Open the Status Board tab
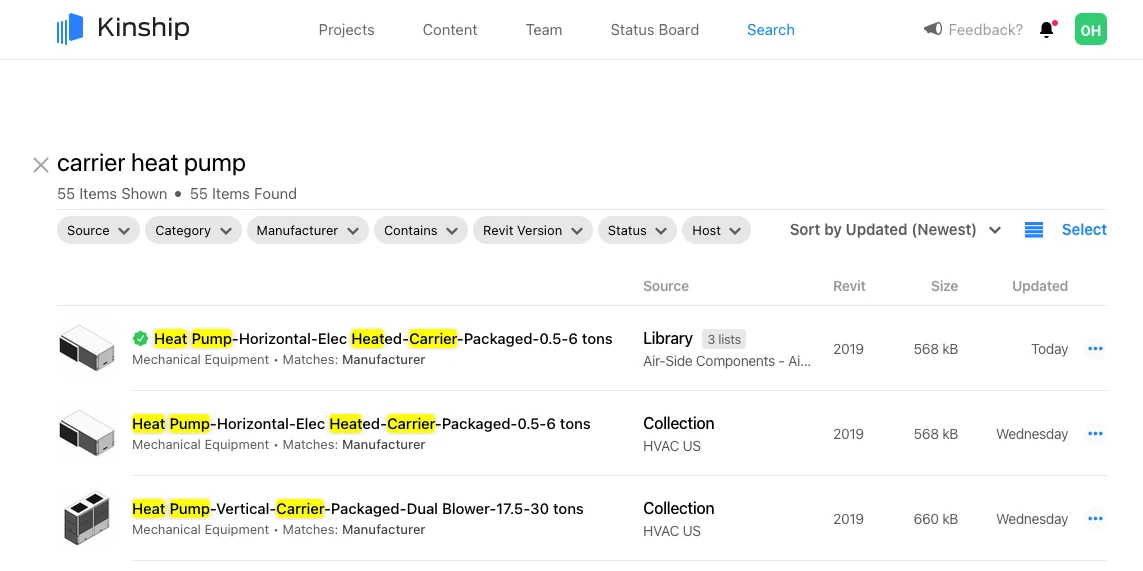The height and width of the screenshot is (571, 1143). [655, 30]
